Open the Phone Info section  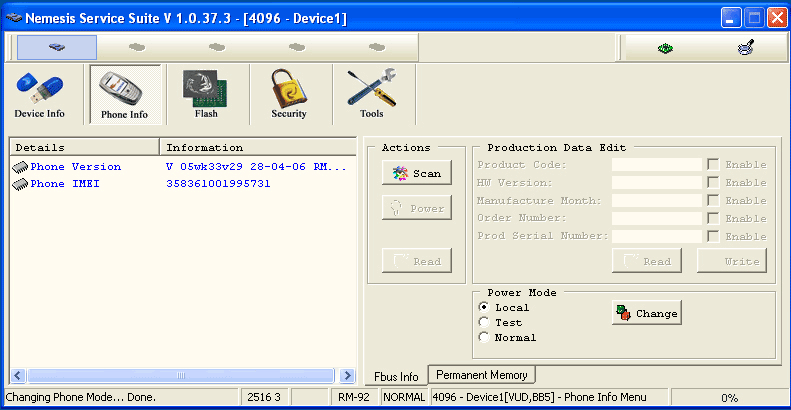[x=125, y=94]
